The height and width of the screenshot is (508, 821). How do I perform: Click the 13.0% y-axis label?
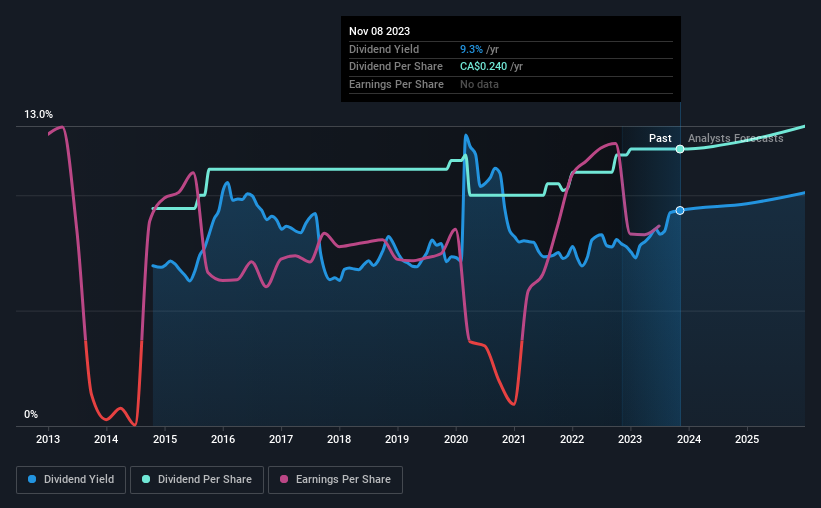(x=38, y=114)
